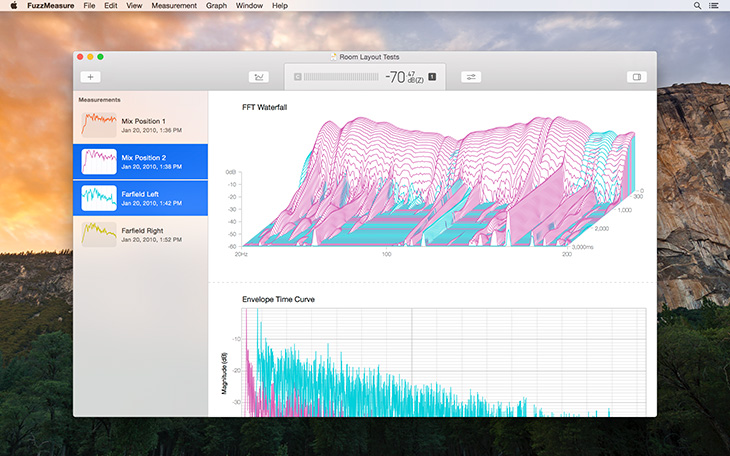Viewport: 730px width, 456px height.
Task: Open the graph chart toolbar button
Action: (259, 77)
